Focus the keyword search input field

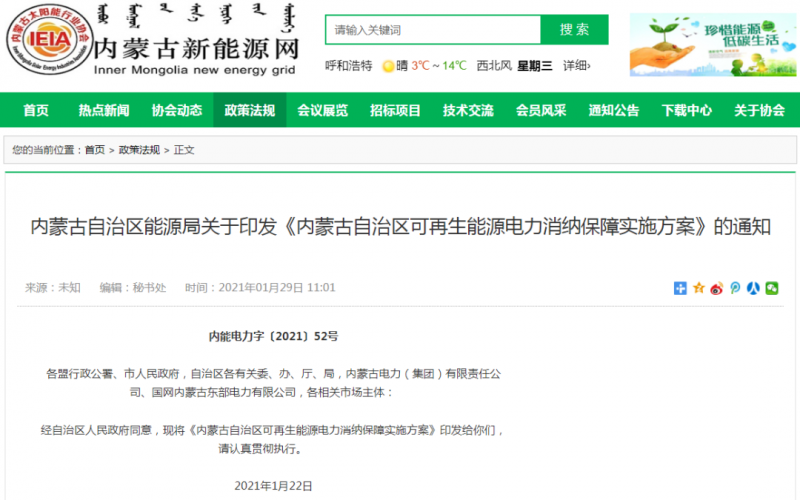click(432, 30)
